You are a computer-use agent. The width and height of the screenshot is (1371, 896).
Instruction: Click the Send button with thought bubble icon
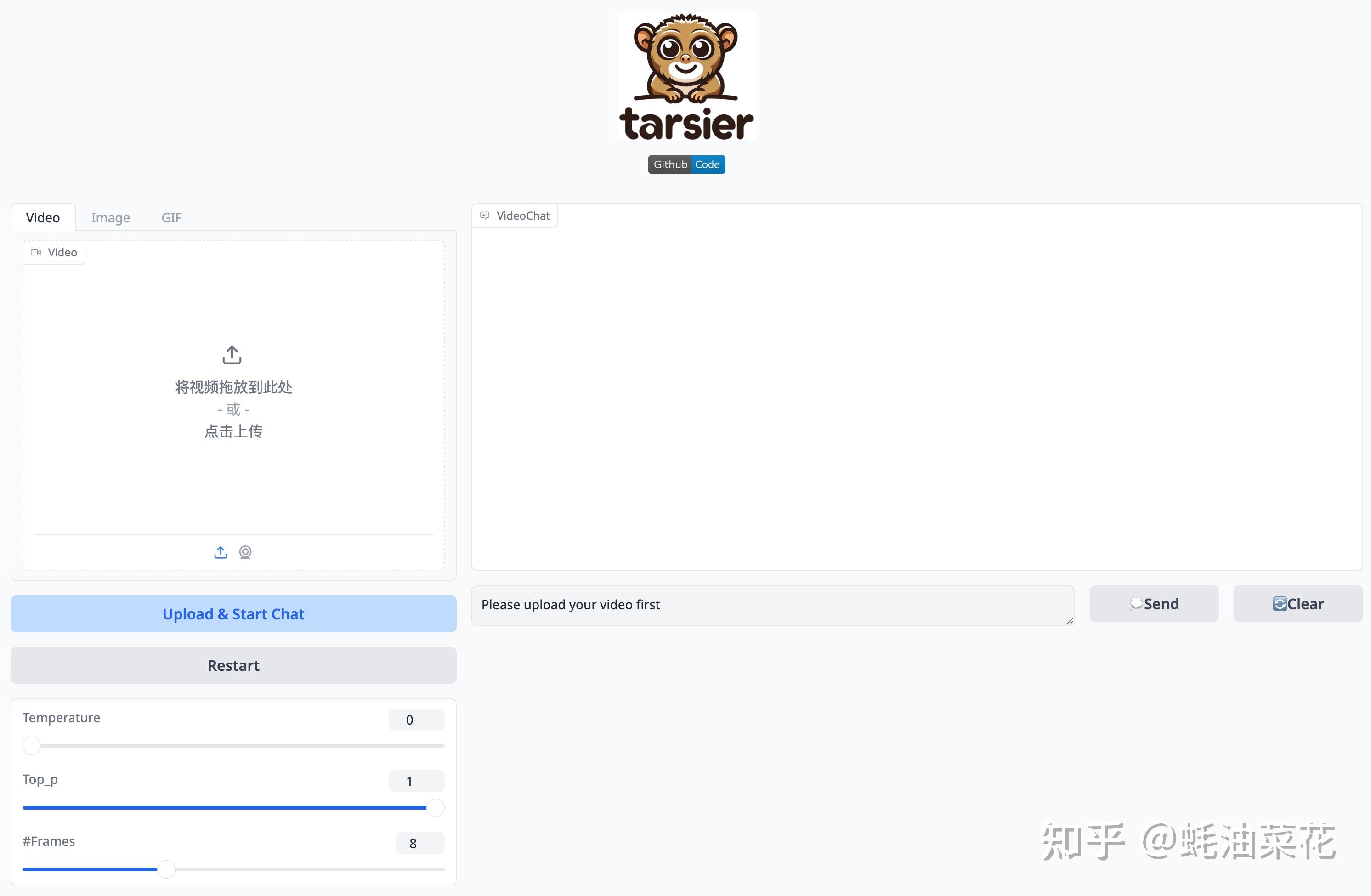tap(1154, 604)
